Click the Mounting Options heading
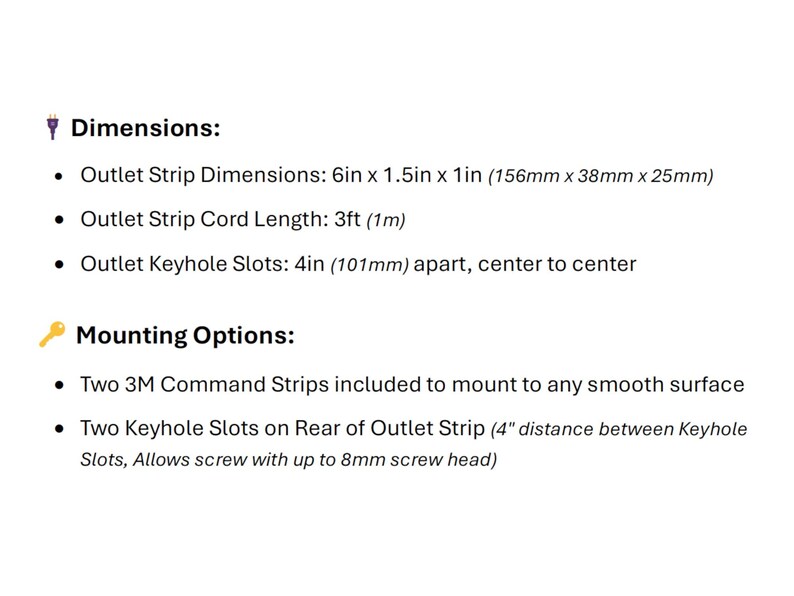 [185, 336]
